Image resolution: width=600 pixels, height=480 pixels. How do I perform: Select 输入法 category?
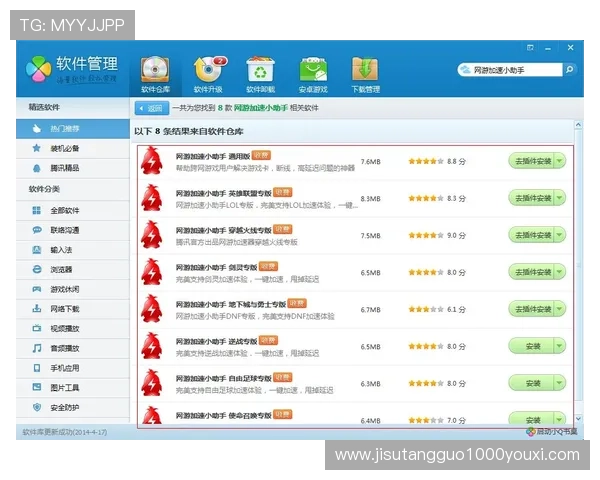point(73,250)
